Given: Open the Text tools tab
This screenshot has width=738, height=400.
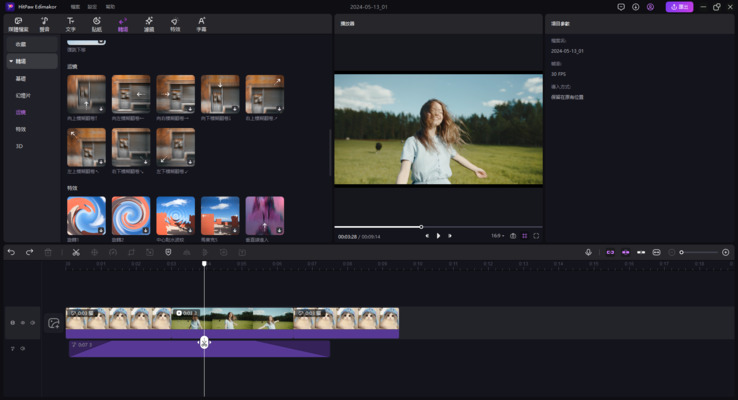Looking at the screenshot, I should [x=70, y=24].
